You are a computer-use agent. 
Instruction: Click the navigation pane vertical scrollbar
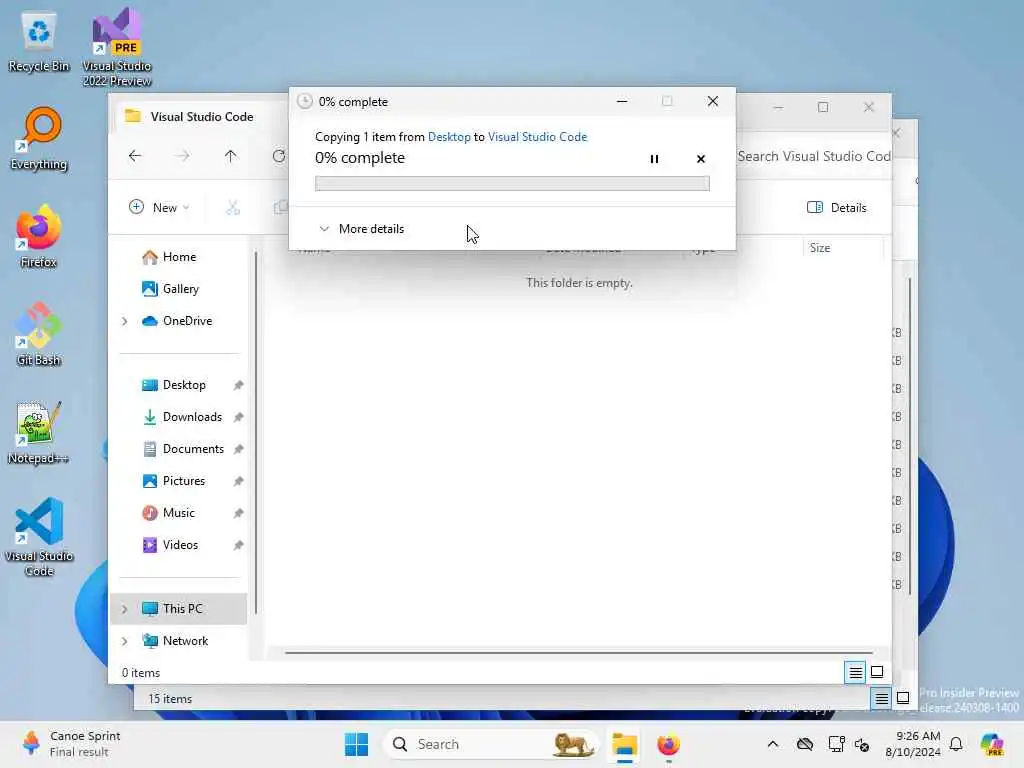click(256, 432)
